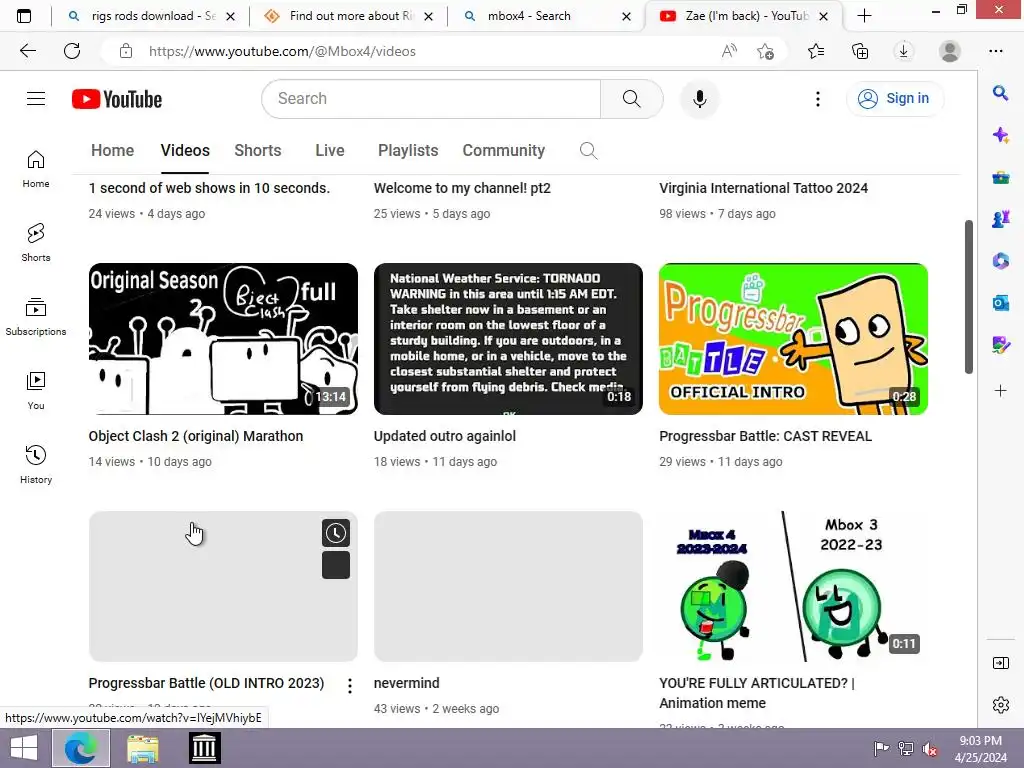
Task: Click the Sign in button
Action: tap(895, 99)
